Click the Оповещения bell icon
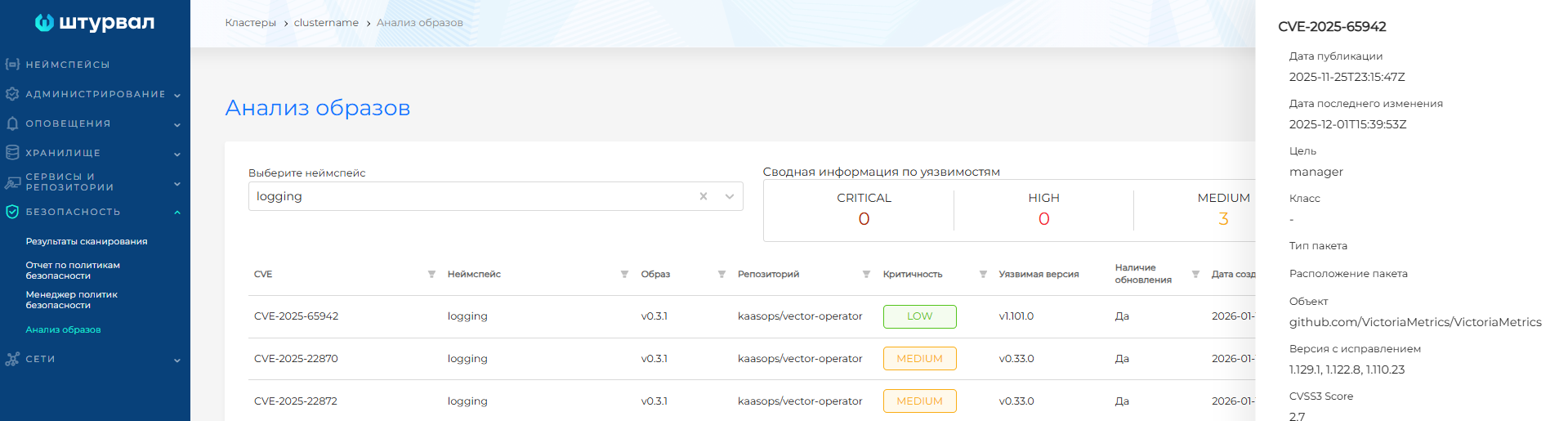 pos(12,123)
